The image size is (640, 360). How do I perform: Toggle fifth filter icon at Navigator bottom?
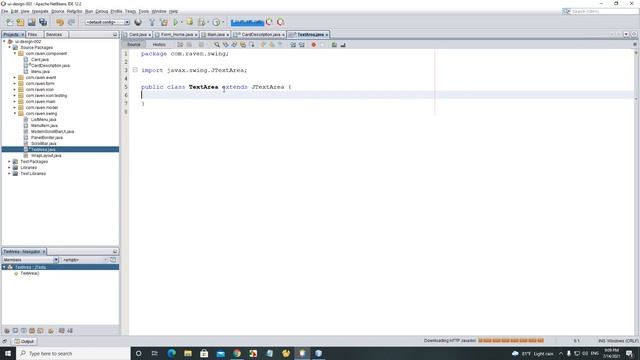click(x=40, y=331)
